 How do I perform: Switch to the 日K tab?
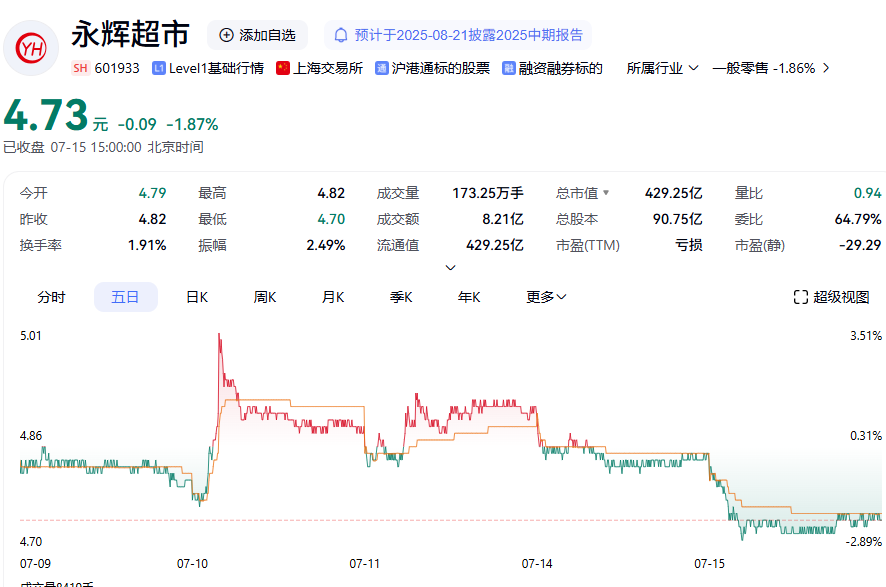pos(197,297)
